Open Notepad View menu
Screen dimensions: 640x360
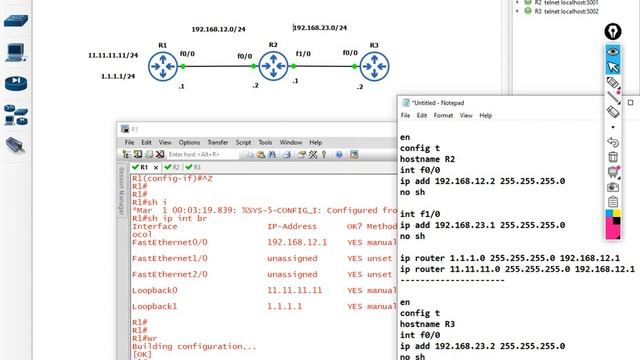(x=466, y=116)
